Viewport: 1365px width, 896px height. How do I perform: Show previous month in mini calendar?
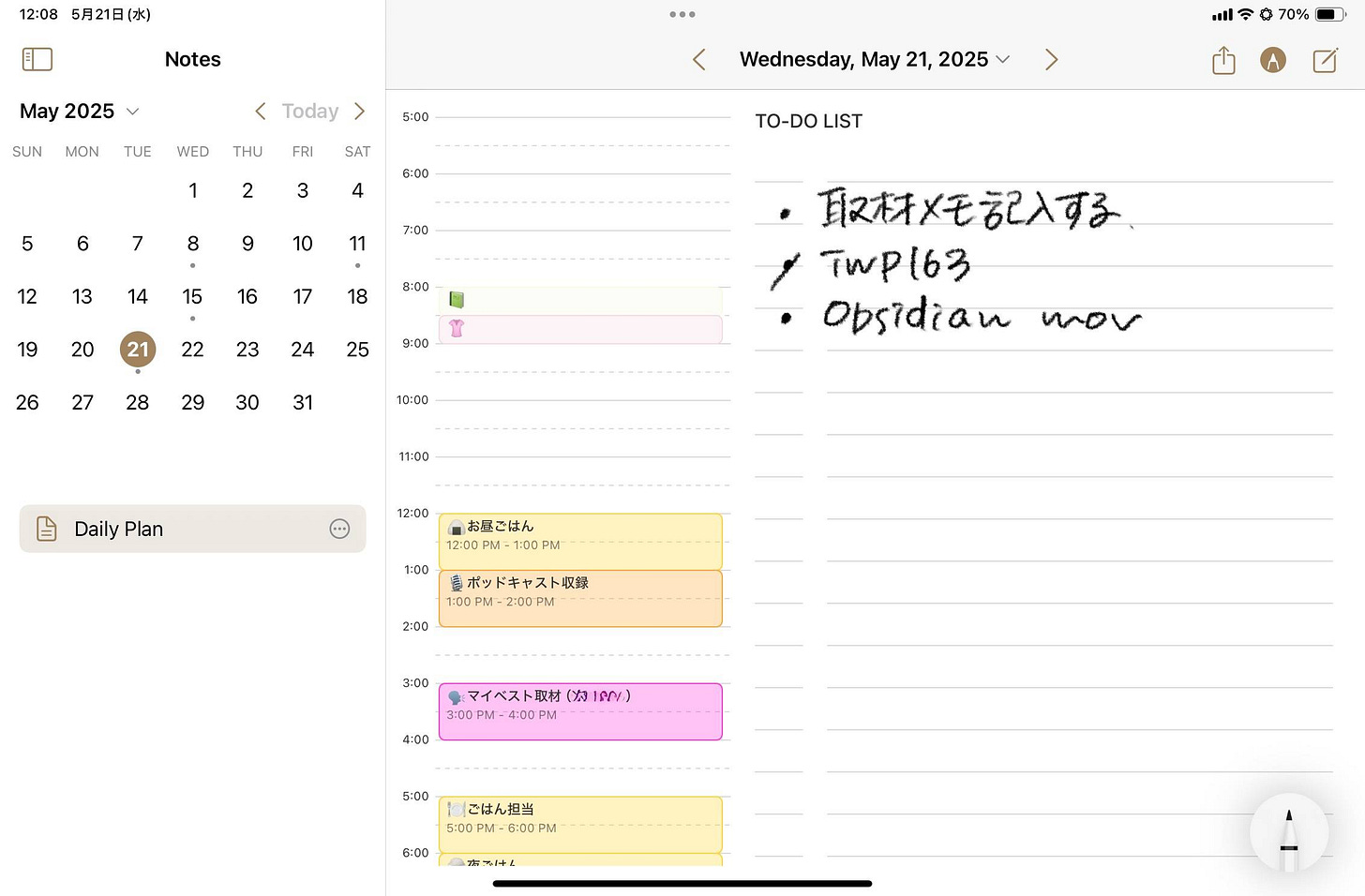coord(261,112)
